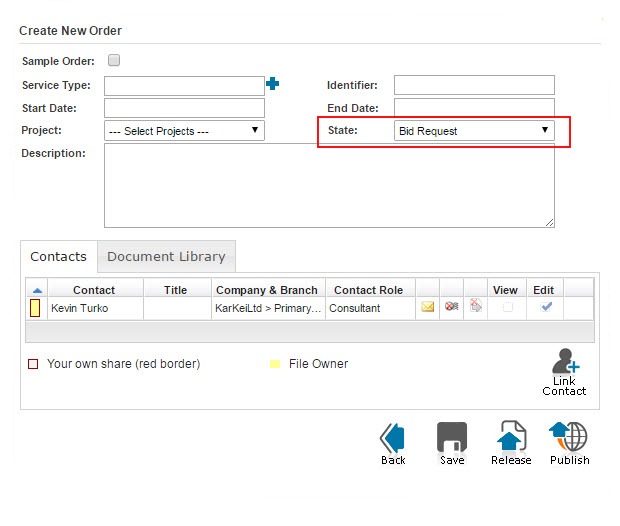
Task: Click the blue plus icon beside Service Type
Action: pyautogui.click(x=272, y=84)
